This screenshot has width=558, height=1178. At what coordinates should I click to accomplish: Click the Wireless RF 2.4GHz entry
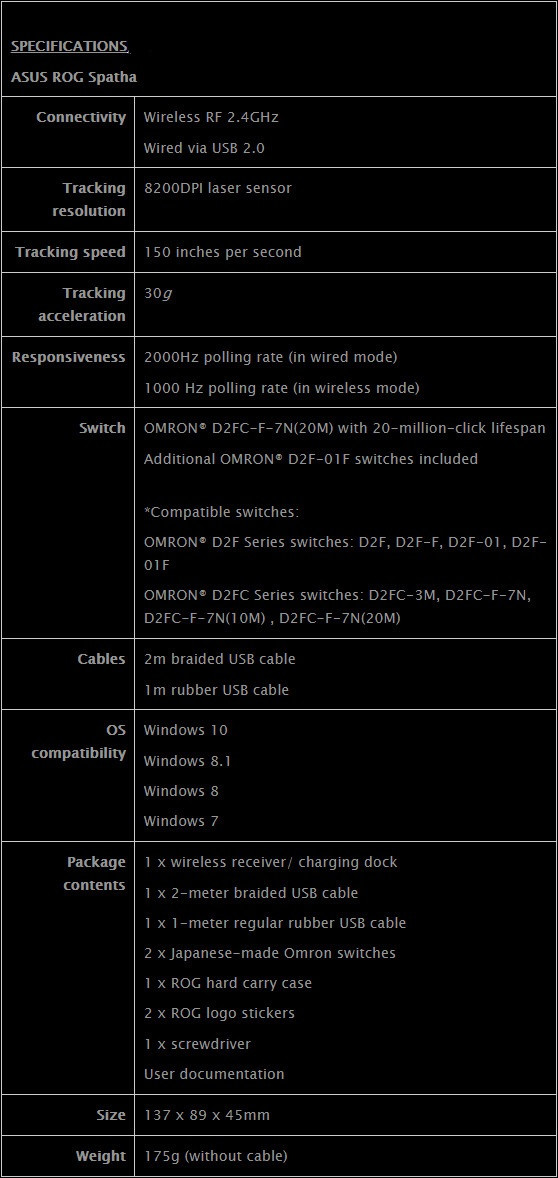[211, 117]
